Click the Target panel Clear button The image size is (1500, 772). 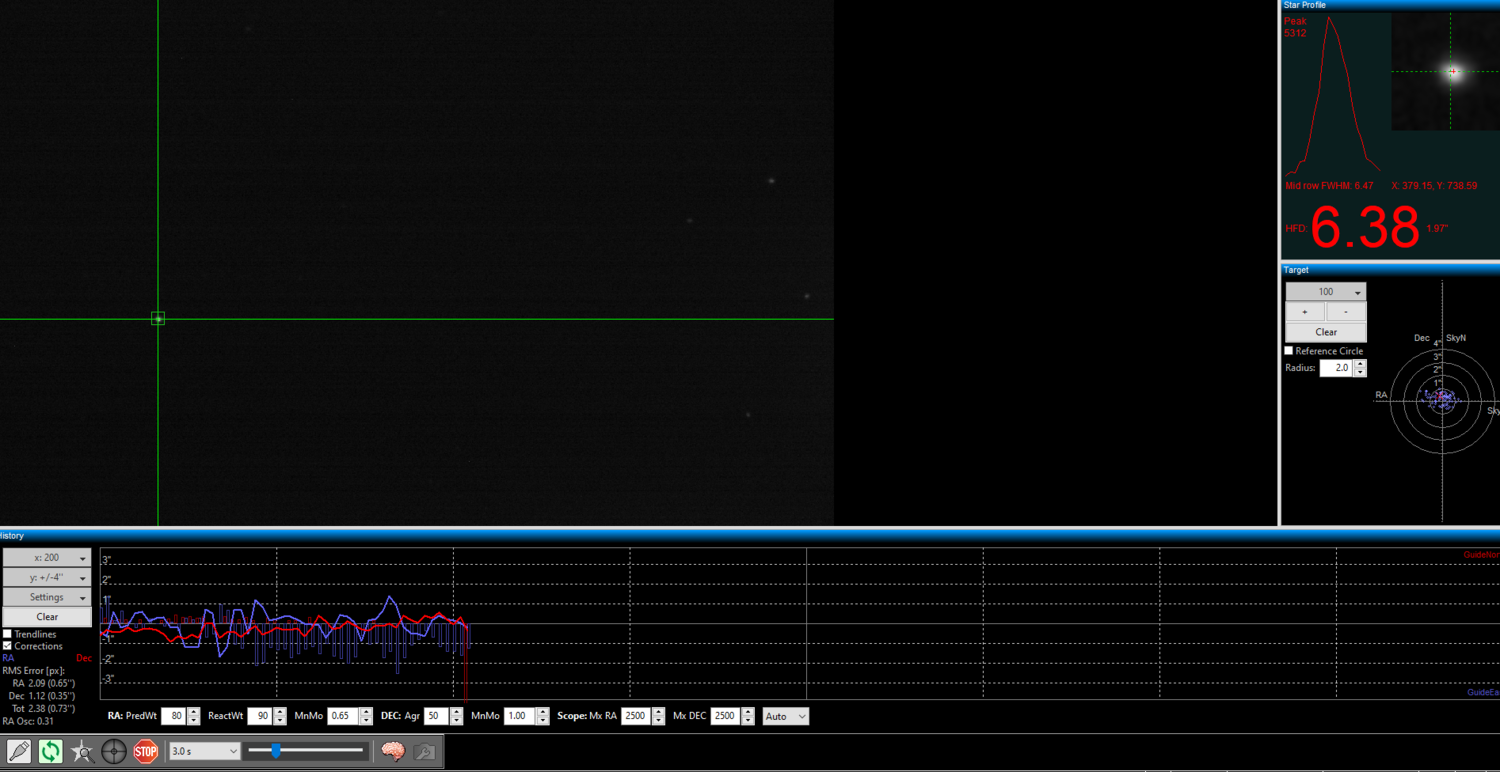[1326, 332]
